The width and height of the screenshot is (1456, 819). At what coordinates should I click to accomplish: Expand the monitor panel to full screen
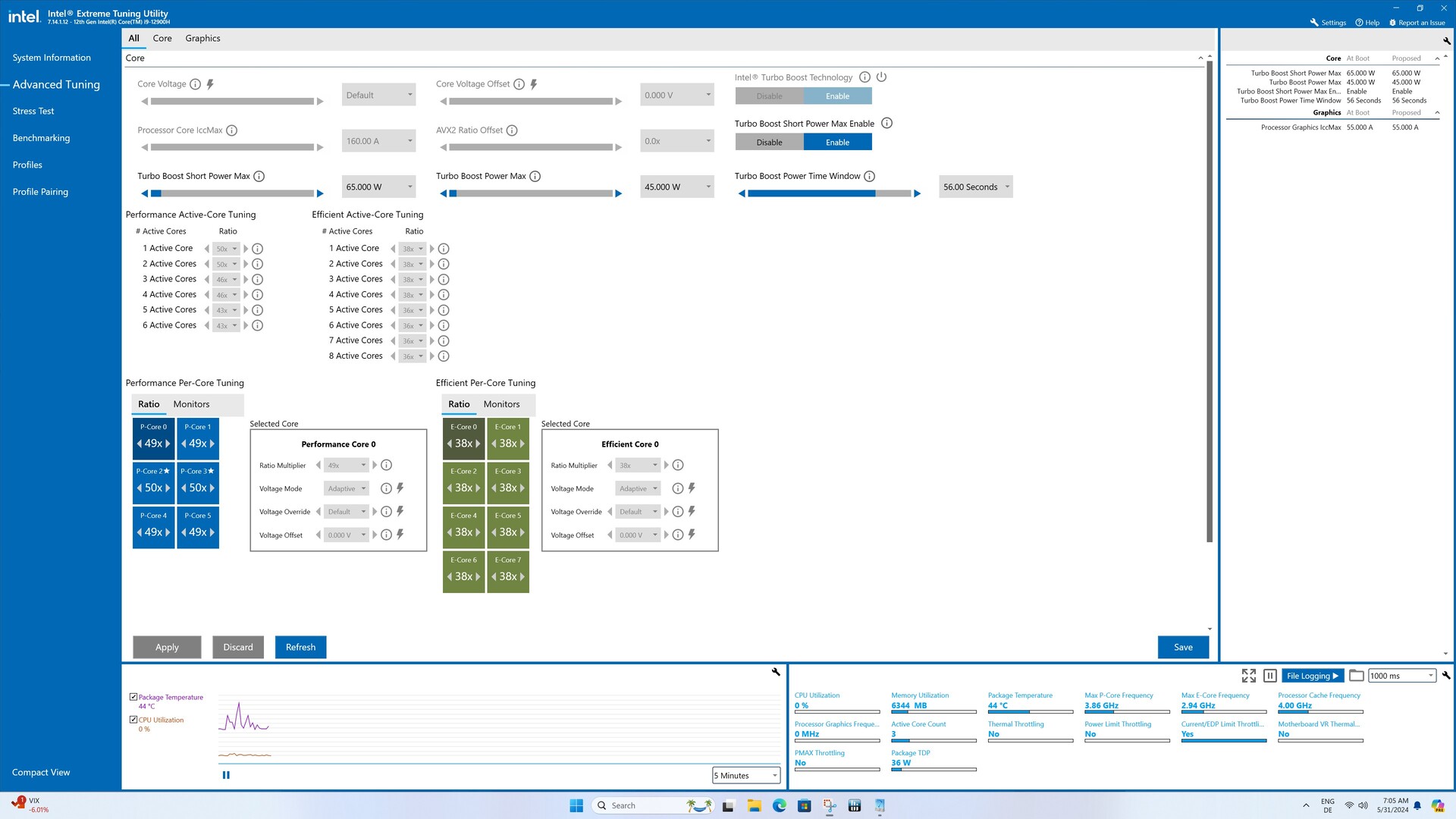[x=1248, y=675]
